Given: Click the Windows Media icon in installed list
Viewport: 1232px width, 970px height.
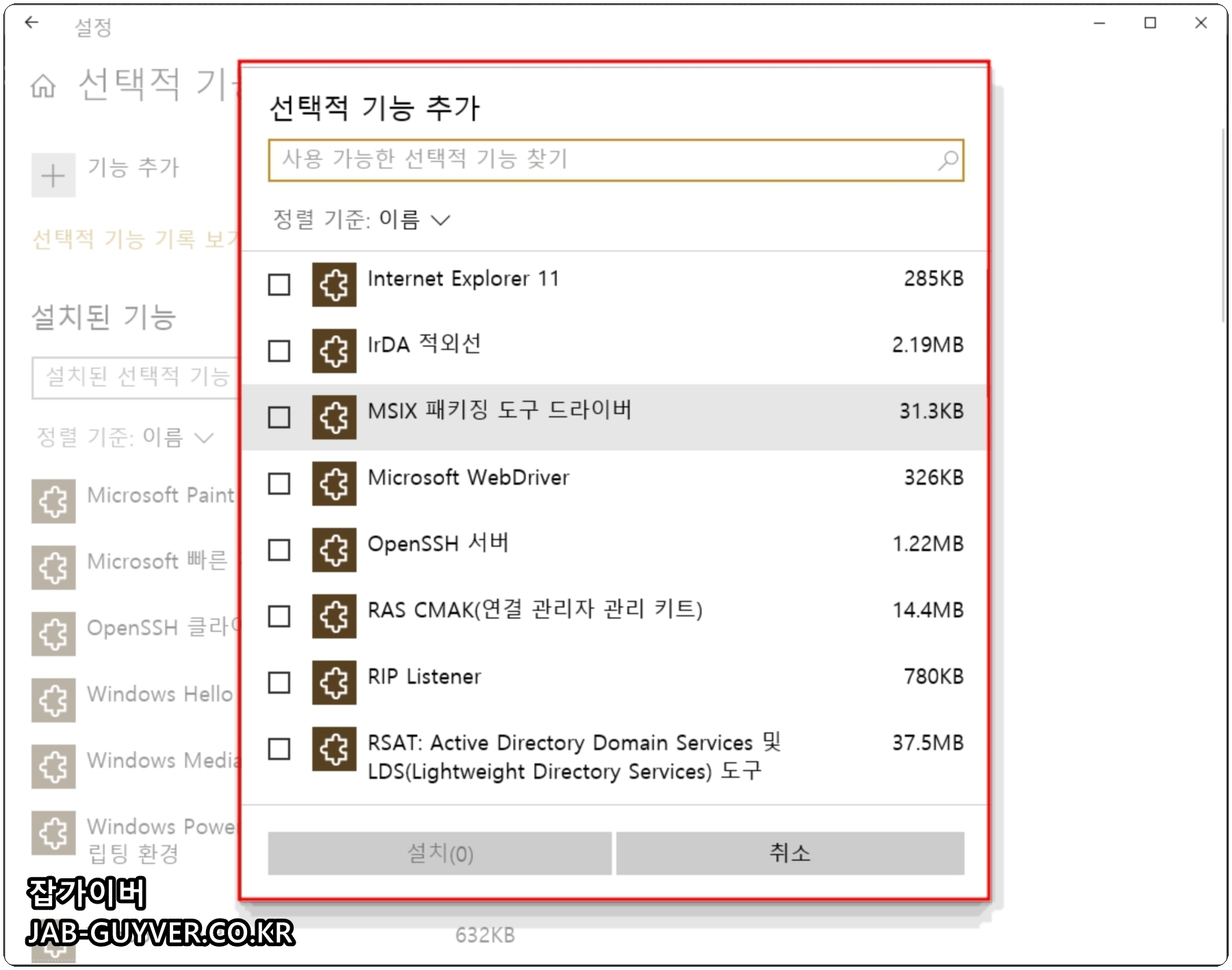Looking at the screenshot, I should [x=53, y=767].
